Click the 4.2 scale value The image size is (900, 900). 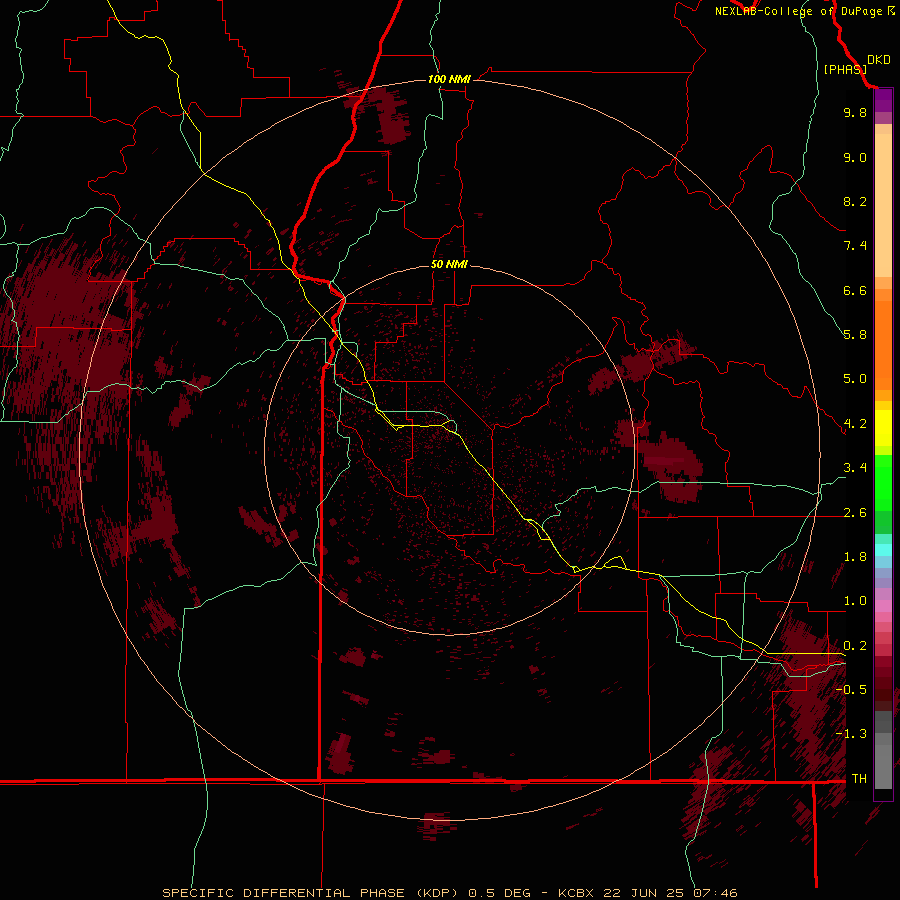855,424
